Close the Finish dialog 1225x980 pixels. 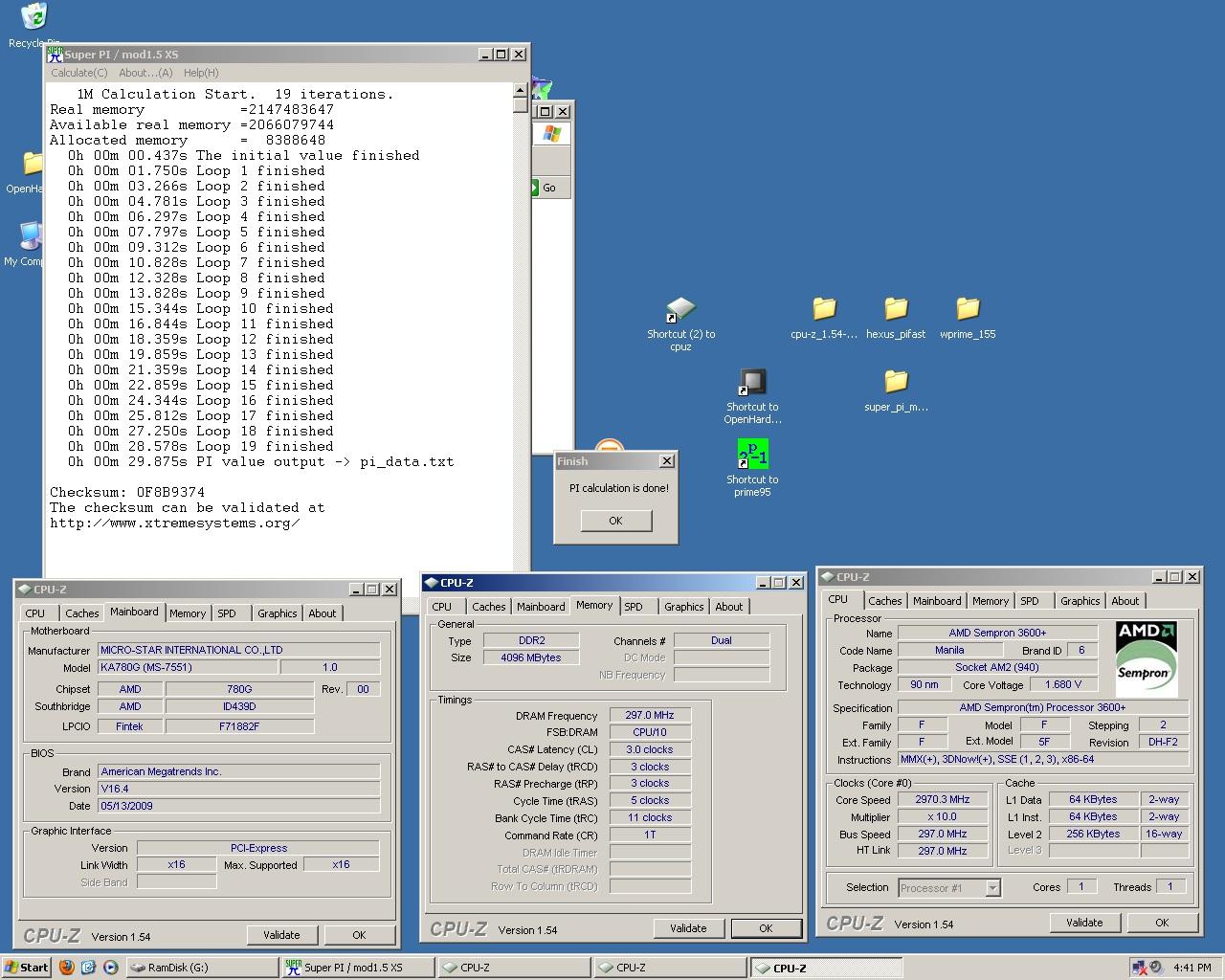(667, 461)
